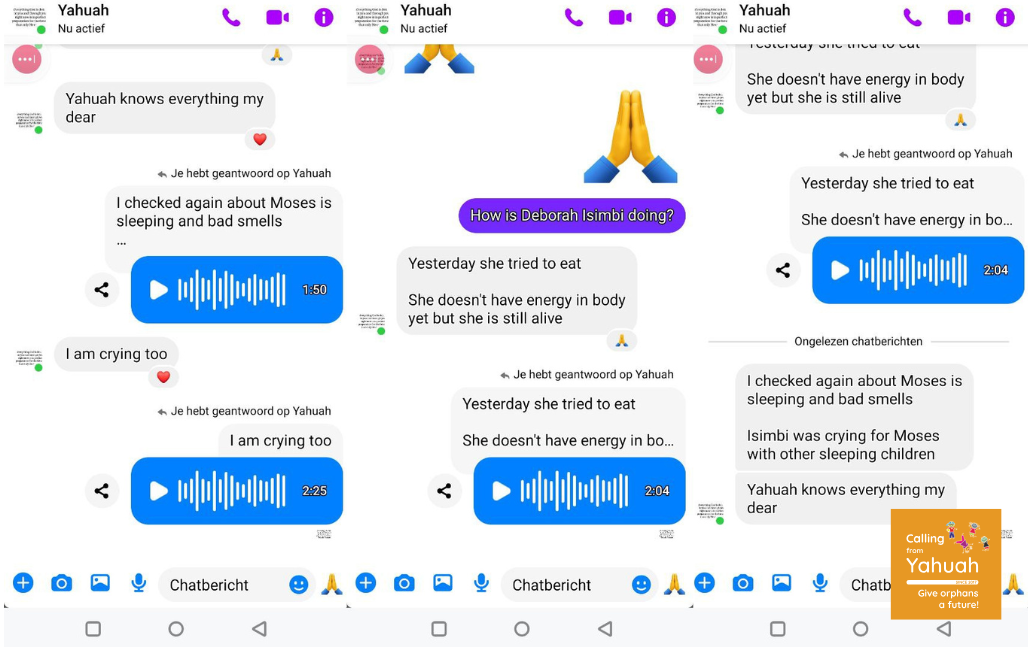Start a voice call in the left chat
This screenshot has height=647, width=1028.
click(231, 17)
